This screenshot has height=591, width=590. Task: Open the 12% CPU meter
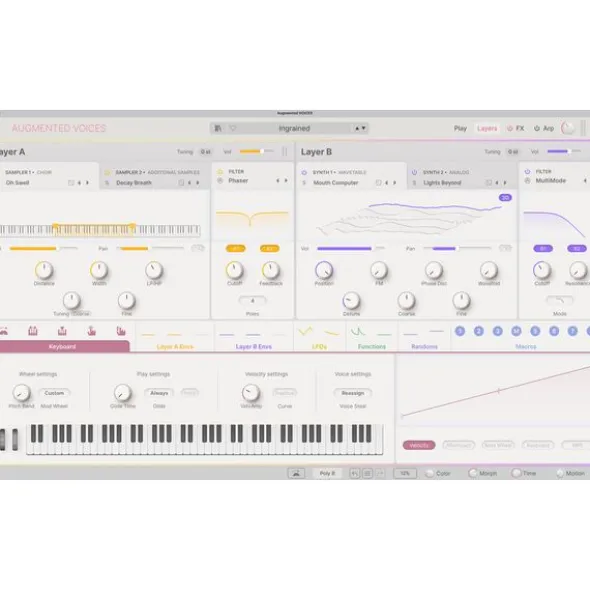click(x=405, y=473)
